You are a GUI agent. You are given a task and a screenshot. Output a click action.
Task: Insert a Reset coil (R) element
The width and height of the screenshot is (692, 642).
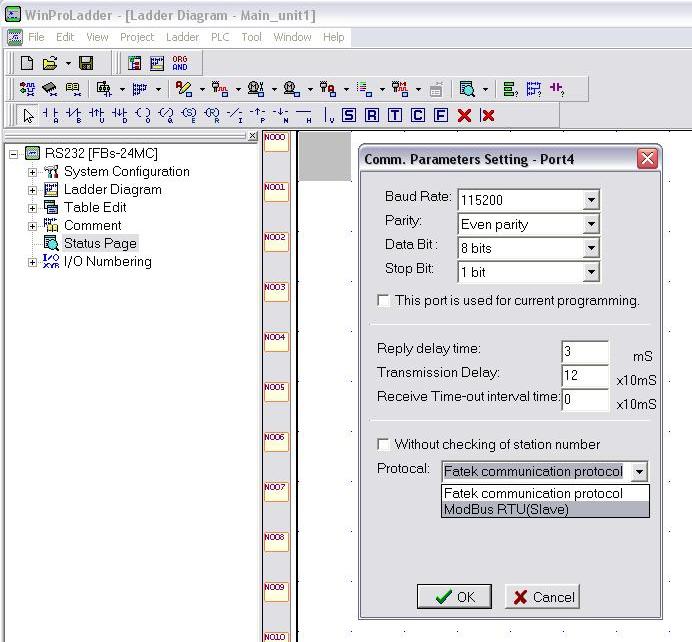[x=212, y=115]
